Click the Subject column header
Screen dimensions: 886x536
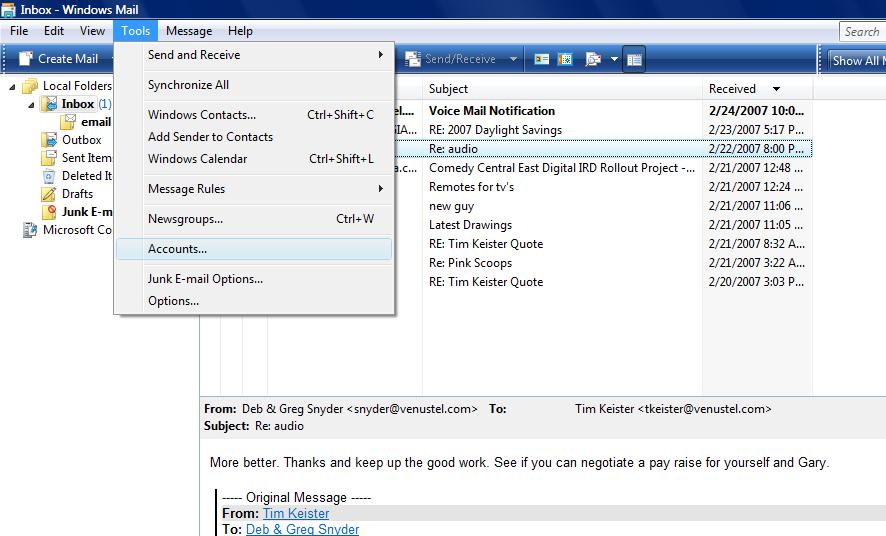[x=562, y=89]
